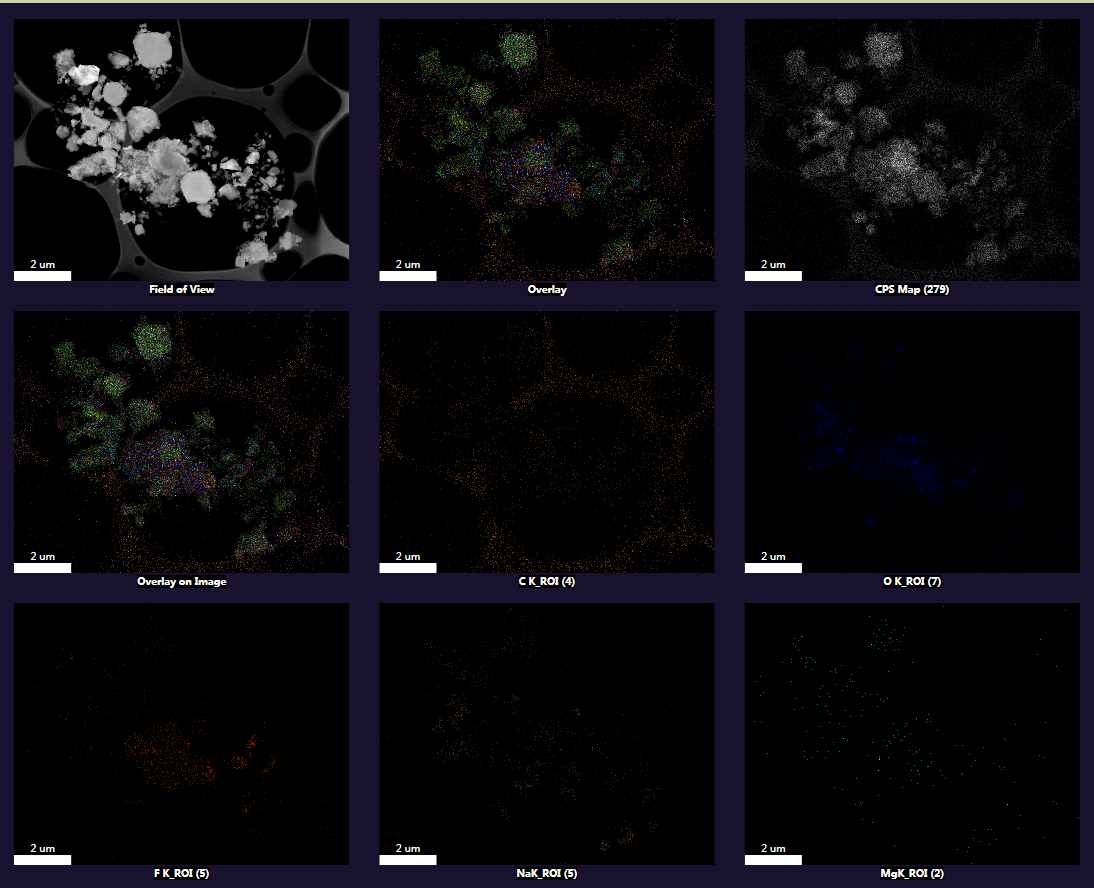This screenshot has width=1094, height=888.
Task: Open the Overlay element map
Action: point(547,150)
